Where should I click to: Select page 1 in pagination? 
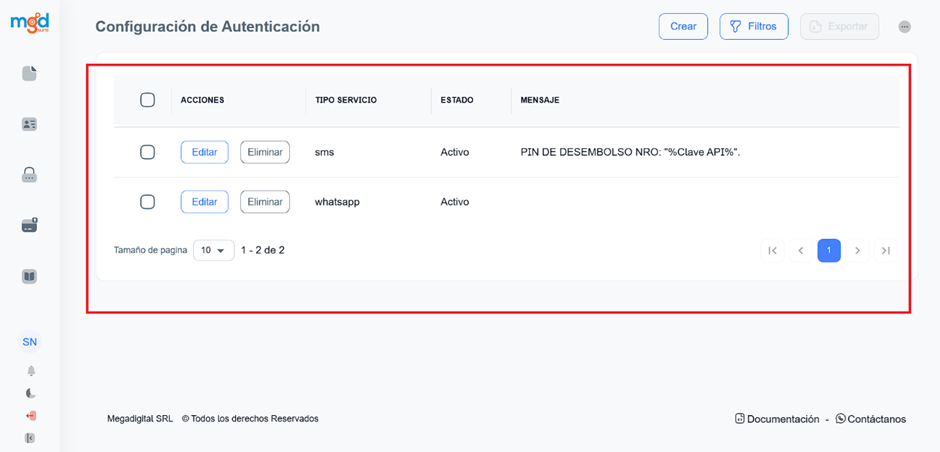tap(828, 251)
